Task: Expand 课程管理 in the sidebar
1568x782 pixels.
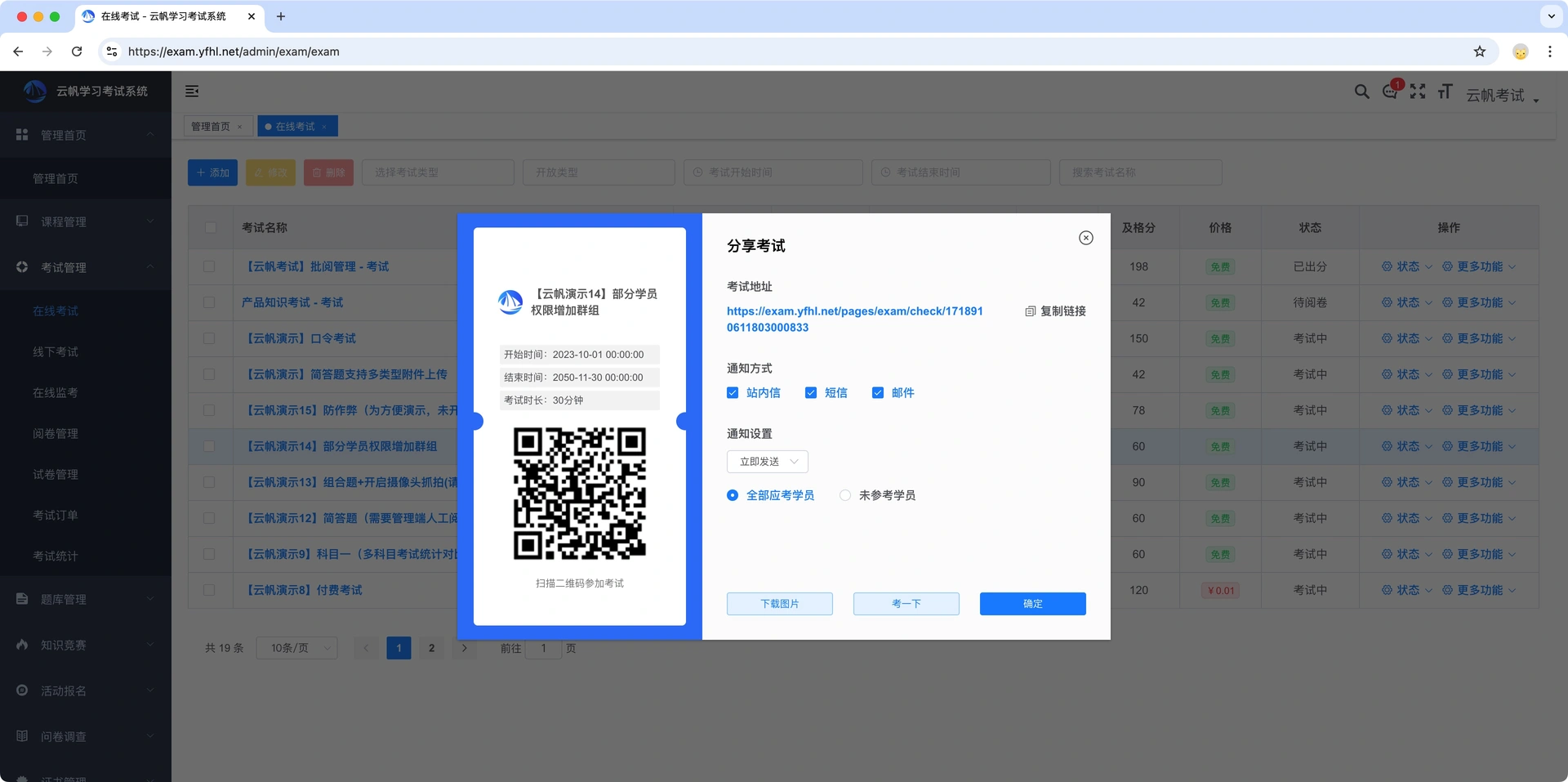Action: tap(86, 221)
